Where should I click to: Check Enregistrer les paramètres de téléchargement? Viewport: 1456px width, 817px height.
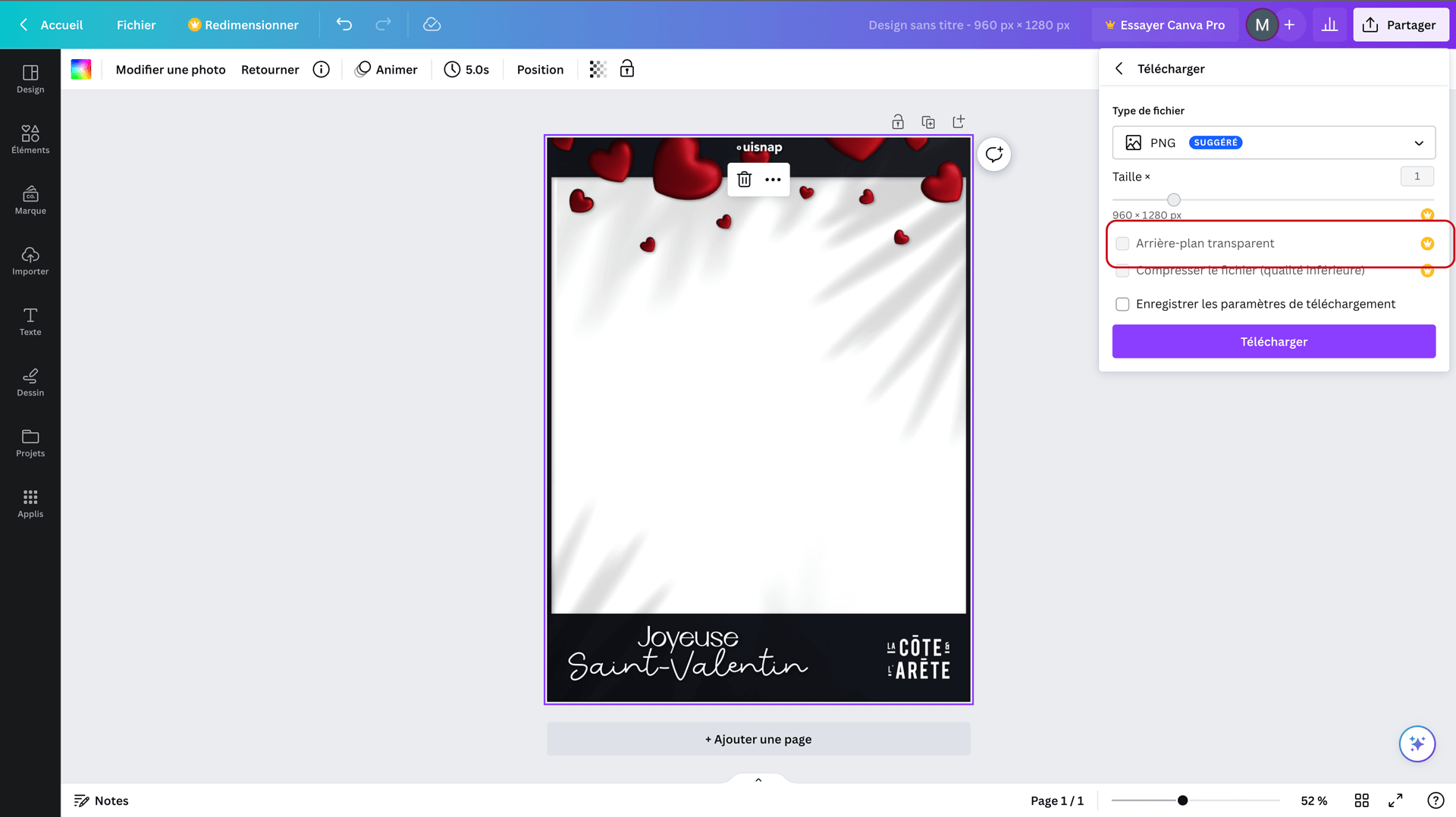(x=1122, y=304)
